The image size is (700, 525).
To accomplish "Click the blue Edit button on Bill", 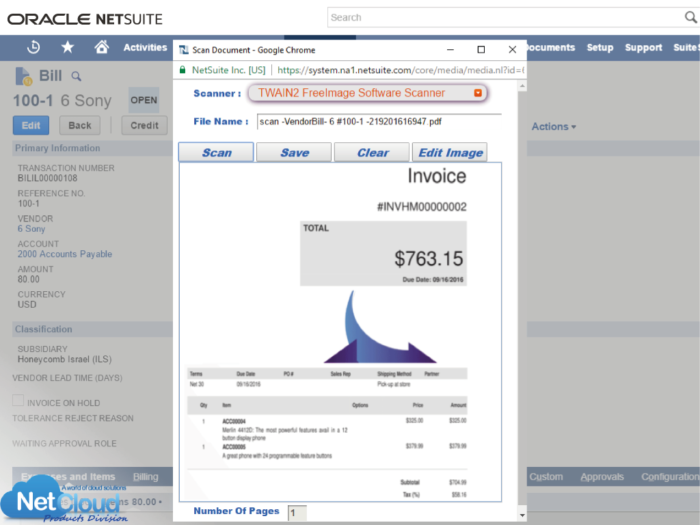I will (31, 125).
